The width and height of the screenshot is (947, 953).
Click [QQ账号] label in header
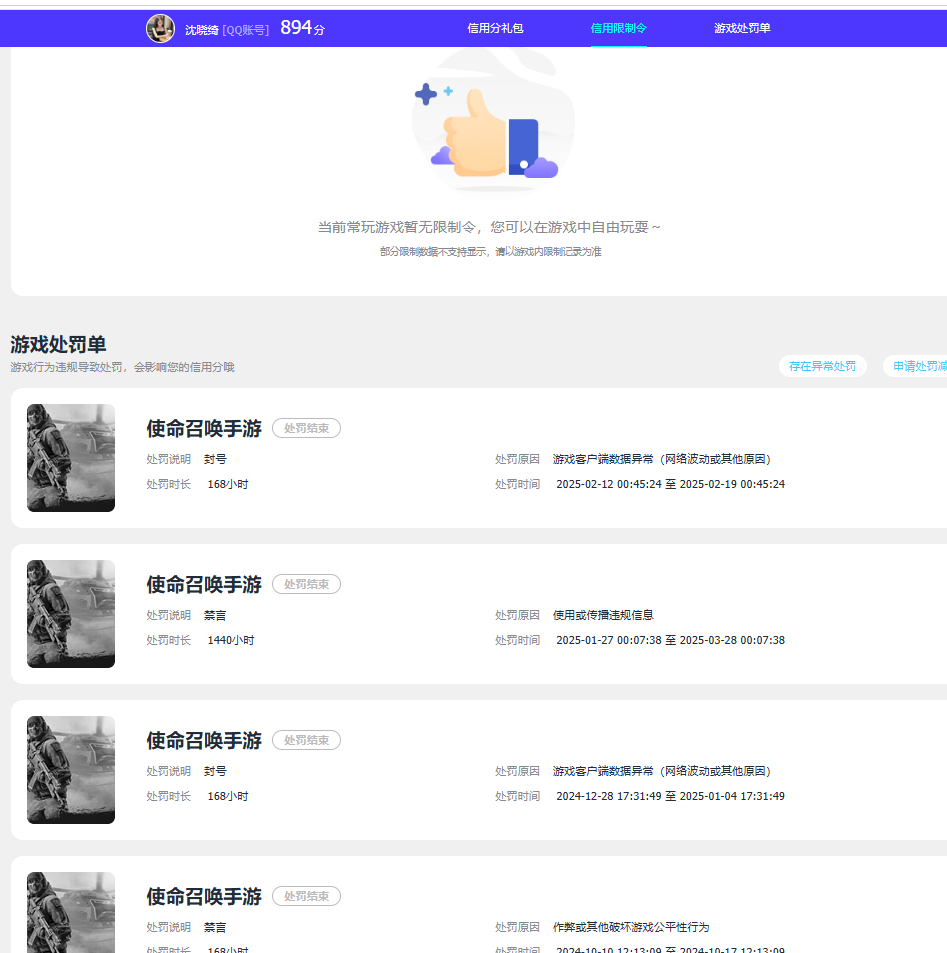[x=246, y=30]
